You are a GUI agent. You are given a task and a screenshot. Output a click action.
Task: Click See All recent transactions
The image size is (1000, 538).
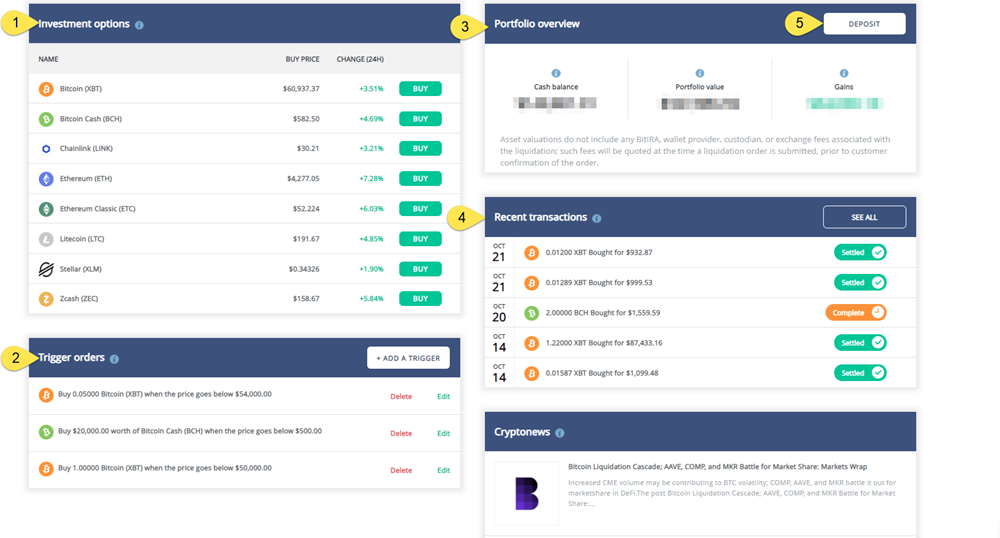click(864, 217)
